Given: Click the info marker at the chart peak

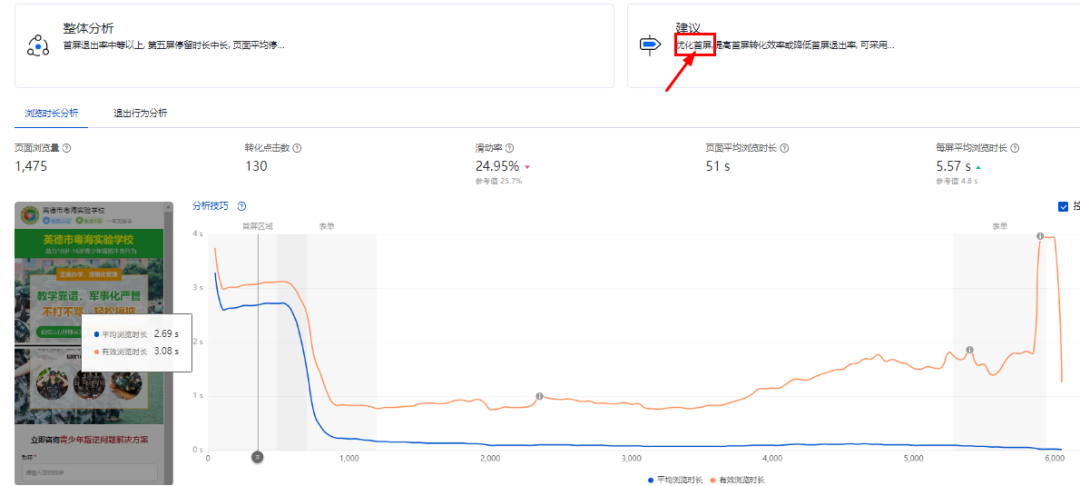Looking at the screenshot, I should click(x=1040, y=236).
